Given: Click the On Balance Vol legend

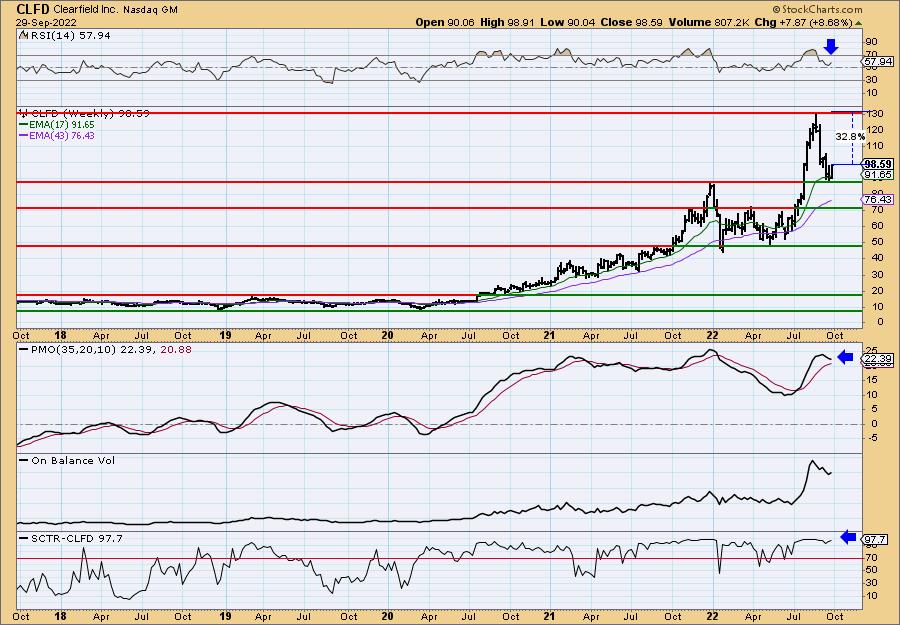Looking at the screenshot, I should (67, 460).
